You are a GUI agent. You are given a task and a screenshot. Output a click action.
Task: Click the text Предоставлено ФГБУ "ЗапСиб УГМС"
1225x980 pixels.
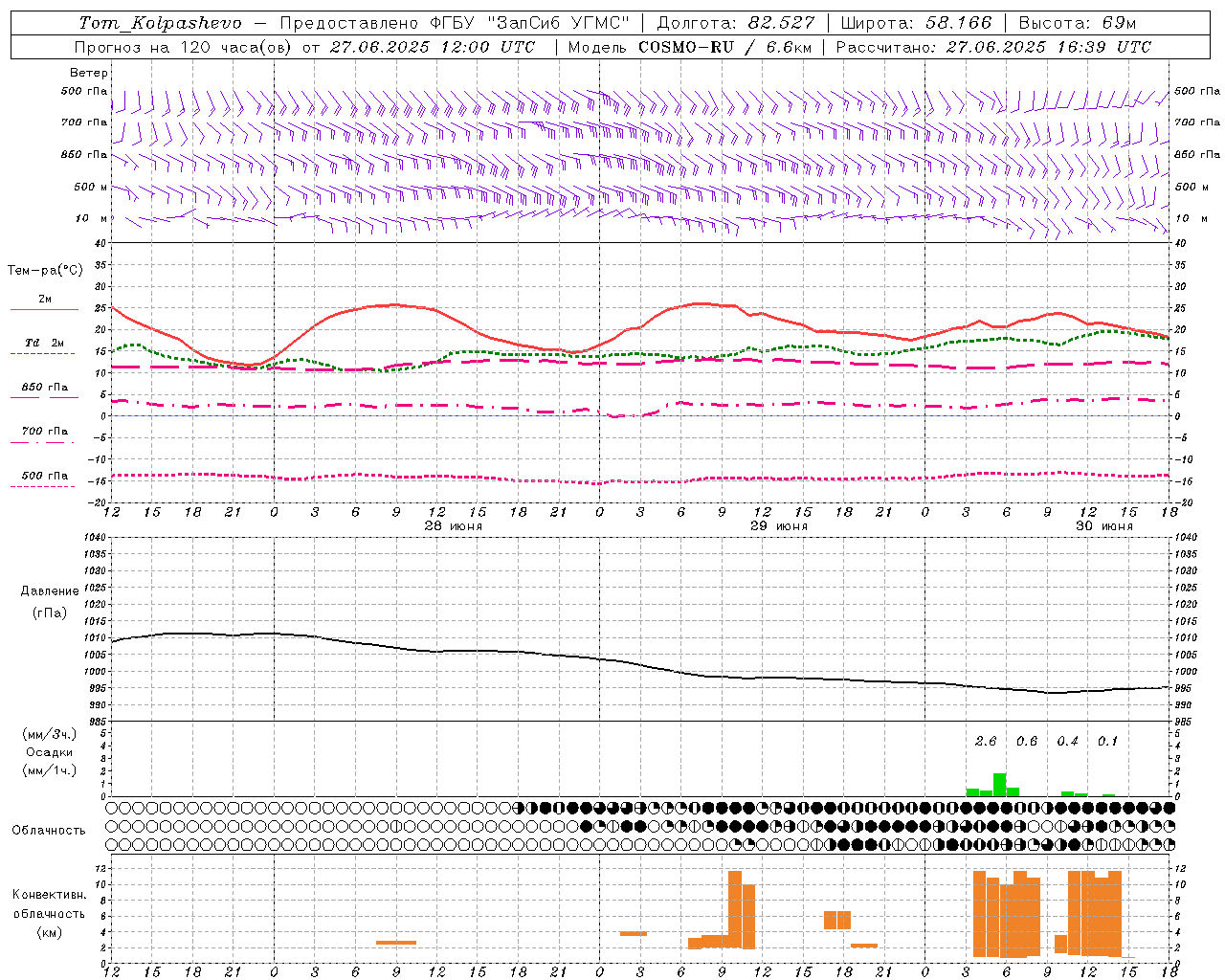click(x=456, y=23)
